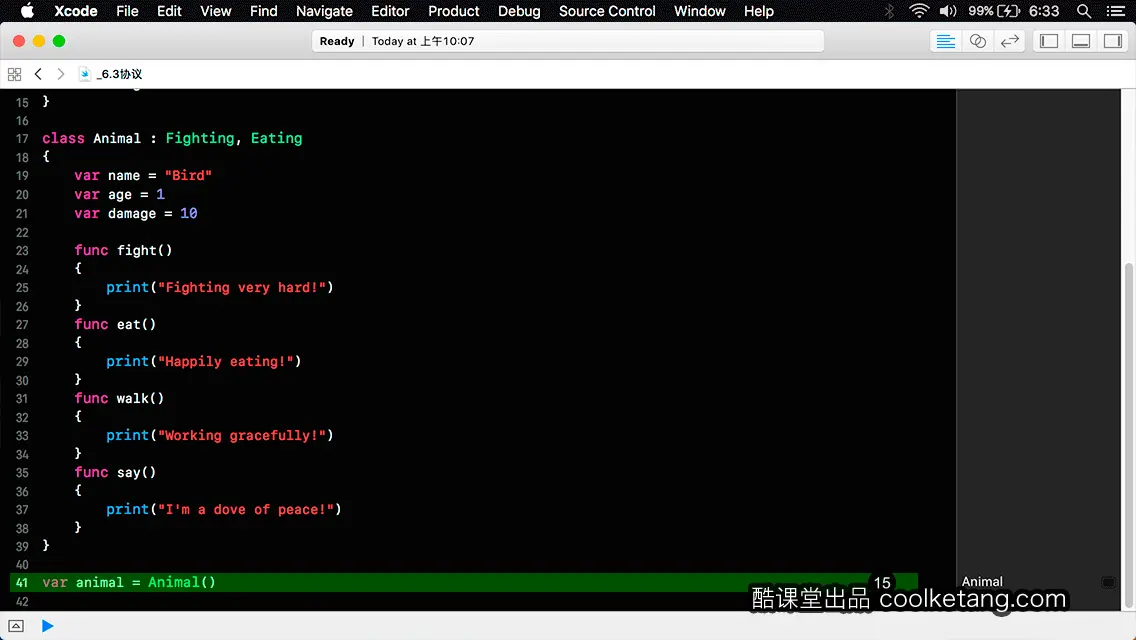Click the Bluetooth status icon
The image size is (1136, 640).
pos(890,11)
